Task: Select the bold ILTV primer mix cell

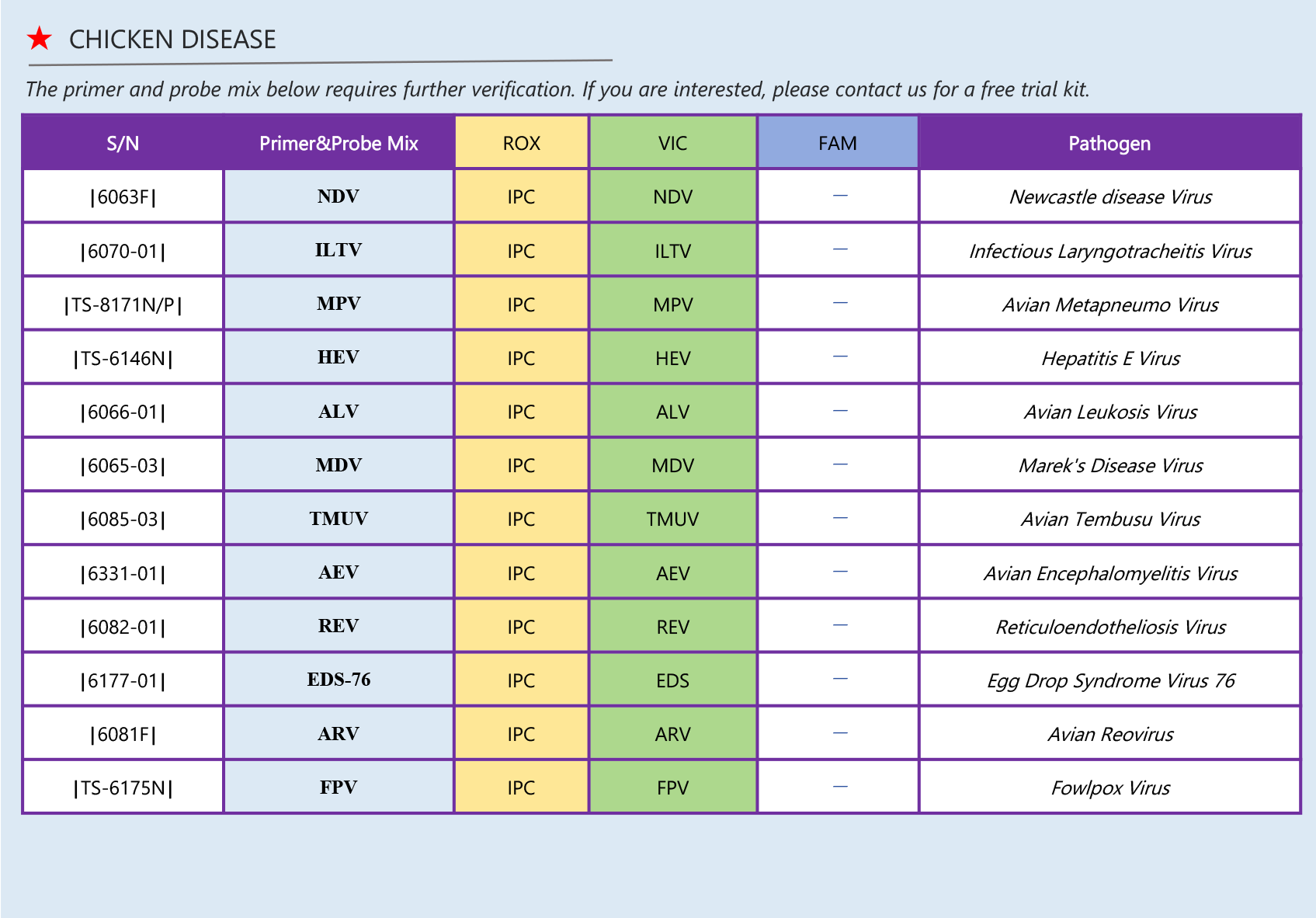Action: (x=339, y=250)
